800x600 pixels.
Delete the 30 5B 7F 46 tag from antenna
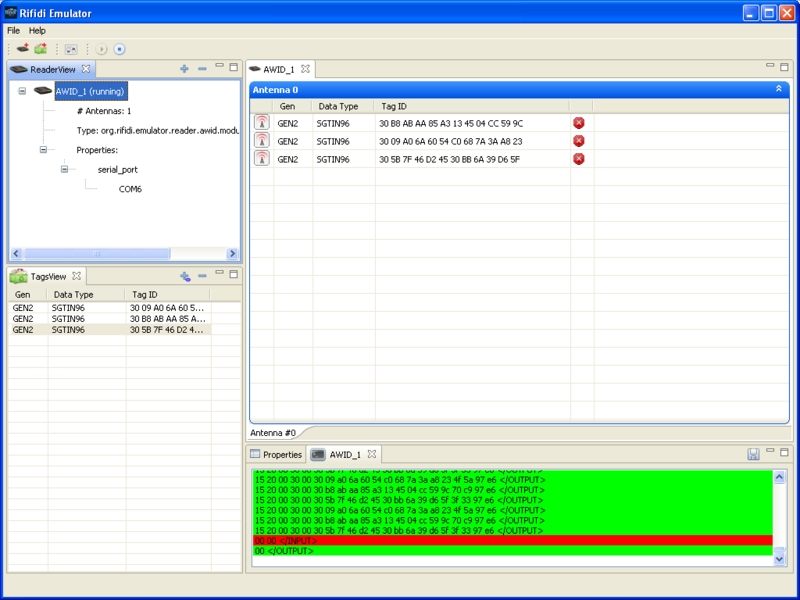578,159
